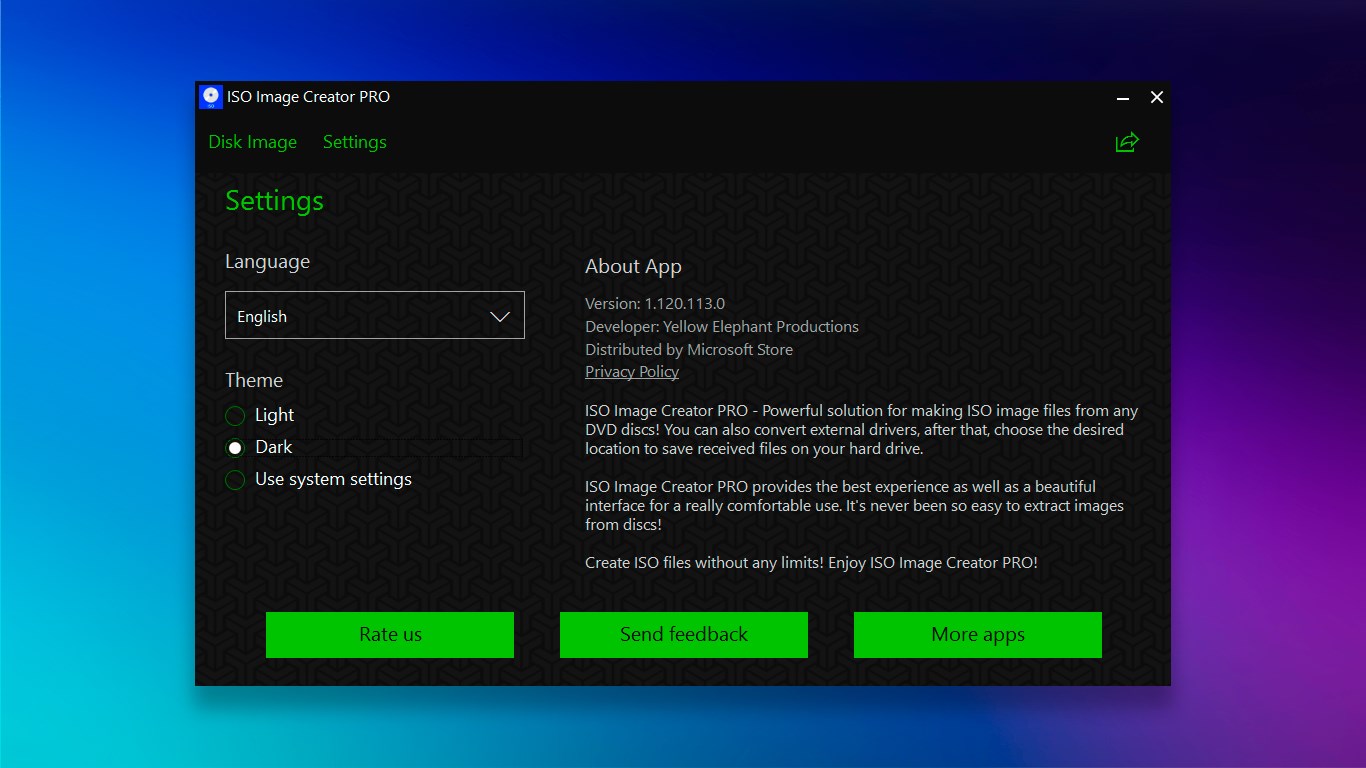Image resolution: width=1366 pixels, height=768 pixels.
Task: Switch to the Disk Image tab
Action: click(253, 142)
